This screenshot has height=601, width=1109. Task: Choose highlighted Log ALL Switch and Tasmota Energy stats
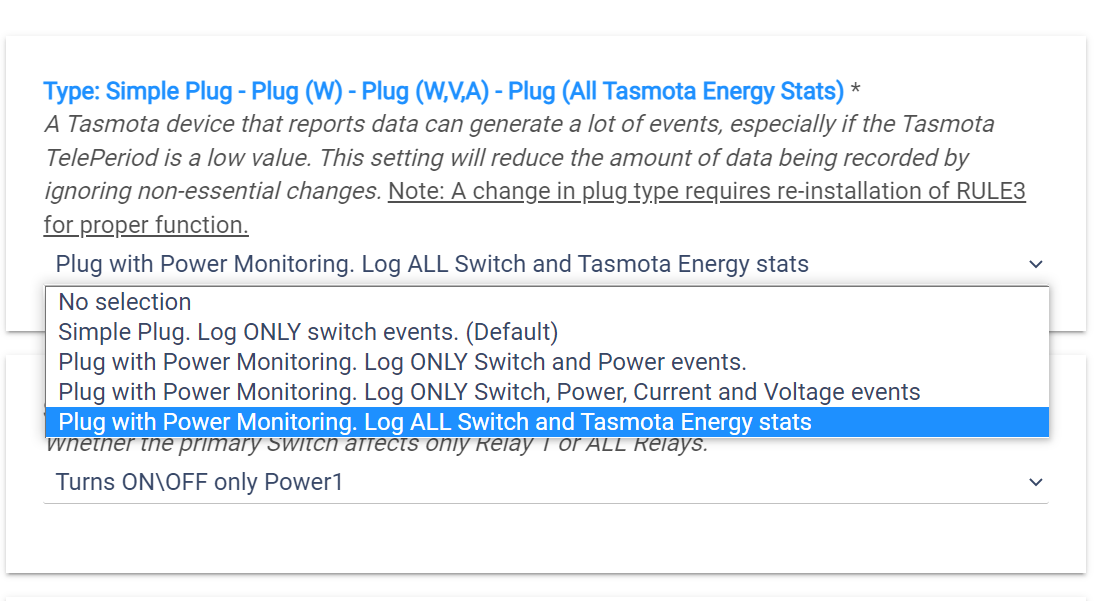tap(435, 422)
